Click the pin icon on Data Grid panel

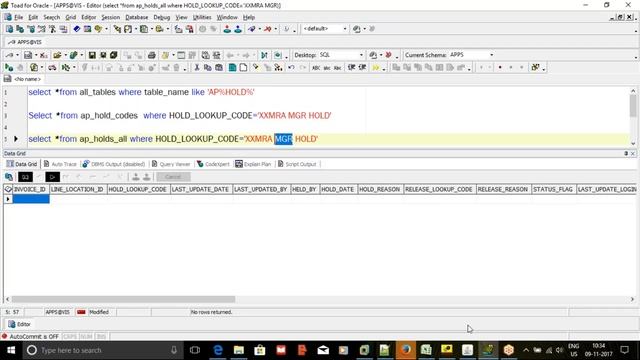pos(626,153)
